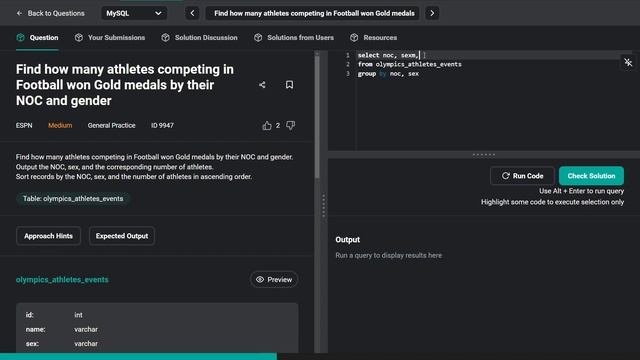Downvote question with the thumbs down icon
The height and width of the screenshot is (360, 640).
tap(290, 125)
